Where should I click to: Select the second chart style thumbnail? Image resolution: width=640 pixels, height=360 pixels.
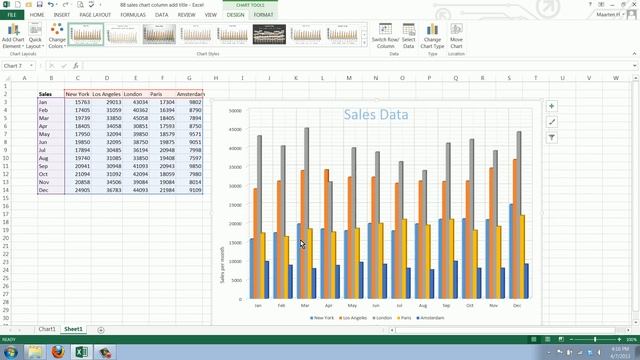(x=122, y=34)
